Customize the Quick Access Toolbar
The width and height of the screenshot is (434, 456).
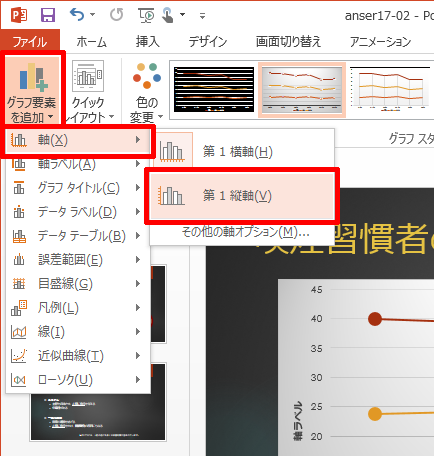202,15
